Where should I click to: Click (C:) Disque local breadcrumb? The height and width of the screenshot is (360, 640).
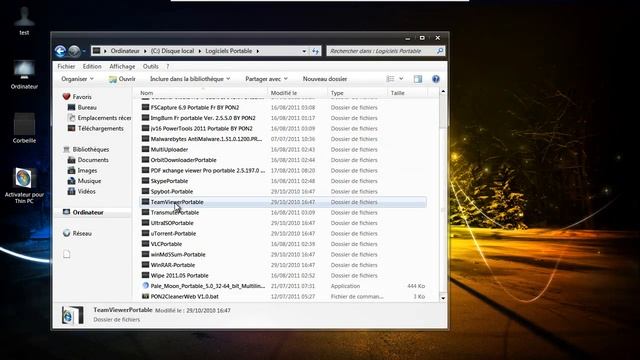172,51
